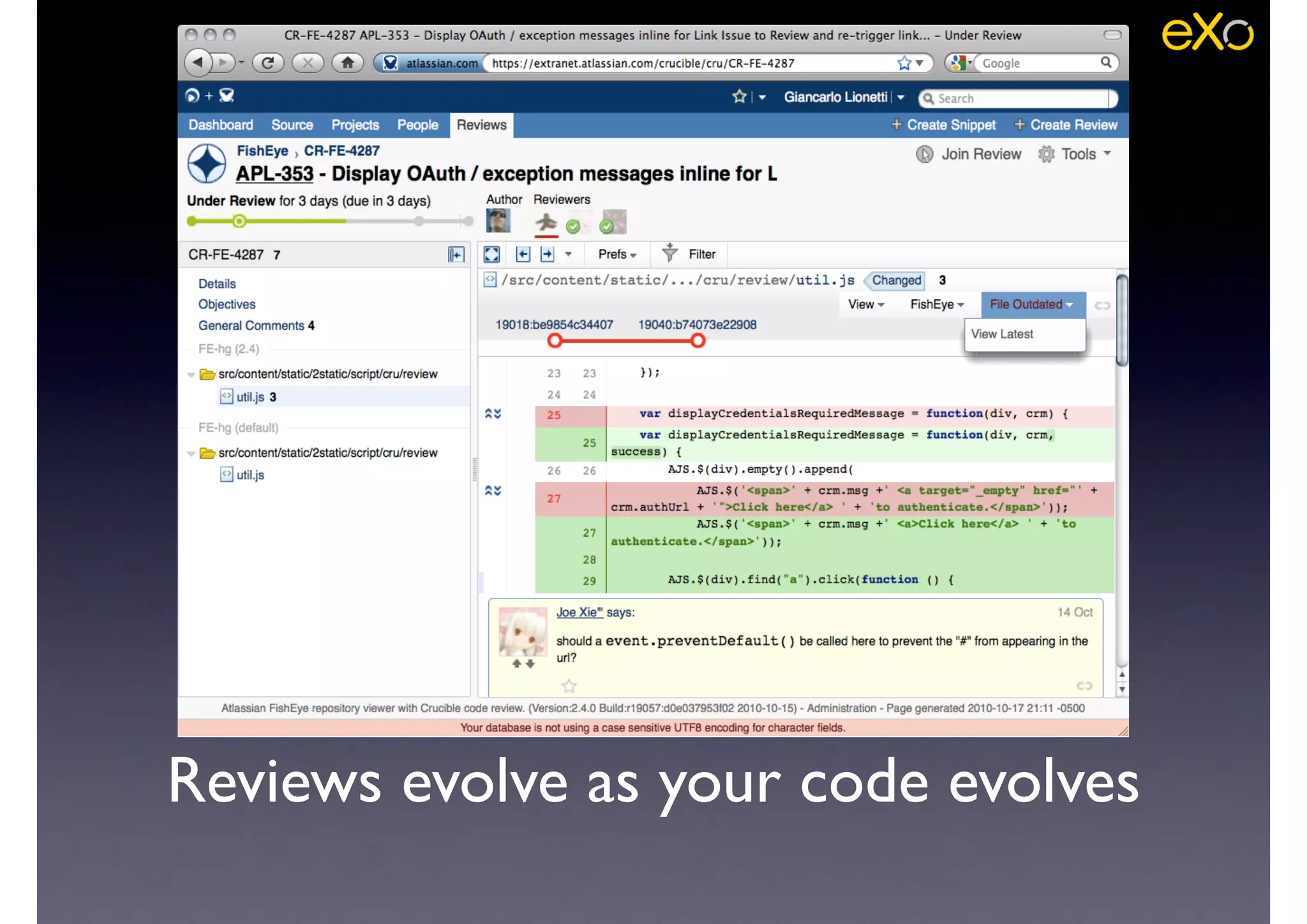Select revision 19040 marker on slider
Image resolution: width=1307 pixels, height=924 pixels.
698,341
